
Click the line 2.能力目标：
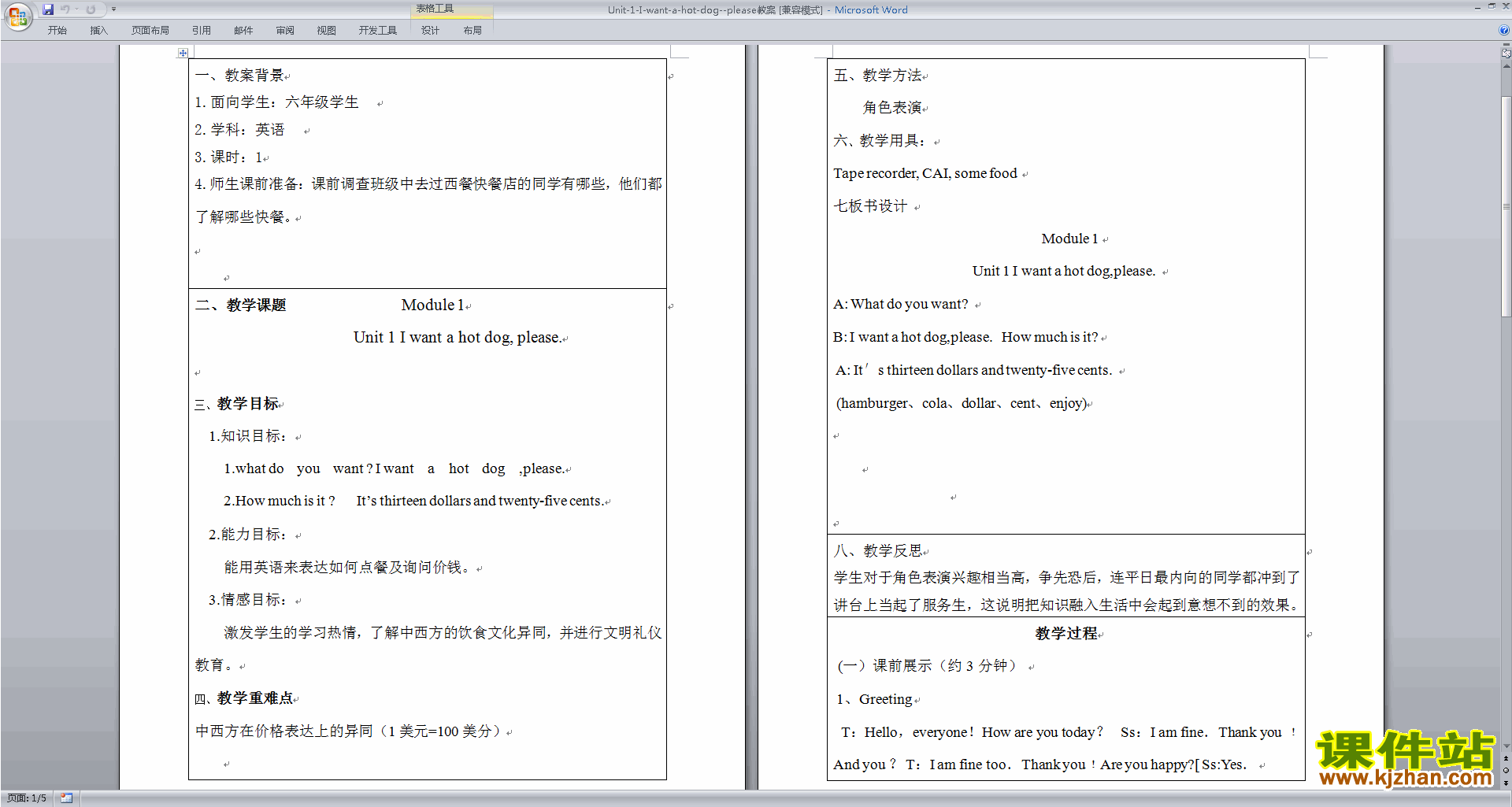pos(247,535)
